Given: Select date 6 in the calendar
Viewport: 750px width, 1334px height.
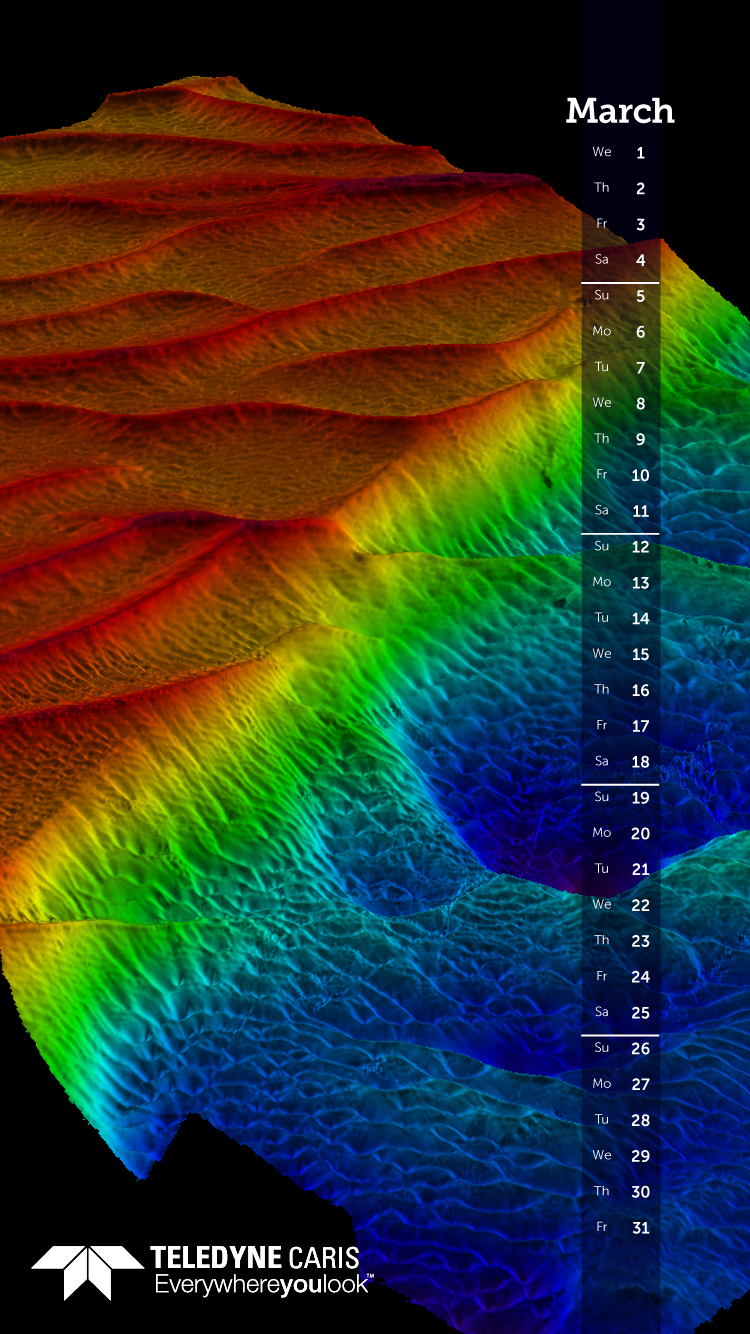Looking at the screenshot, I should click(641, 332).
